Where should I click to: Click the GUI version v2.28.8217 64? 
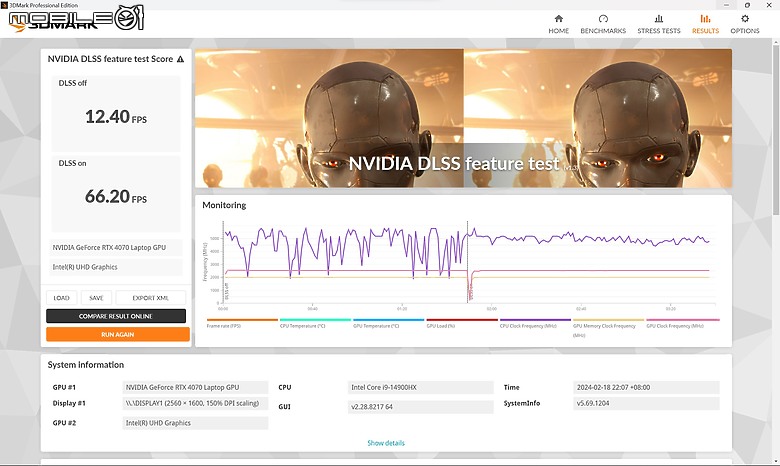tap(420, 407)
